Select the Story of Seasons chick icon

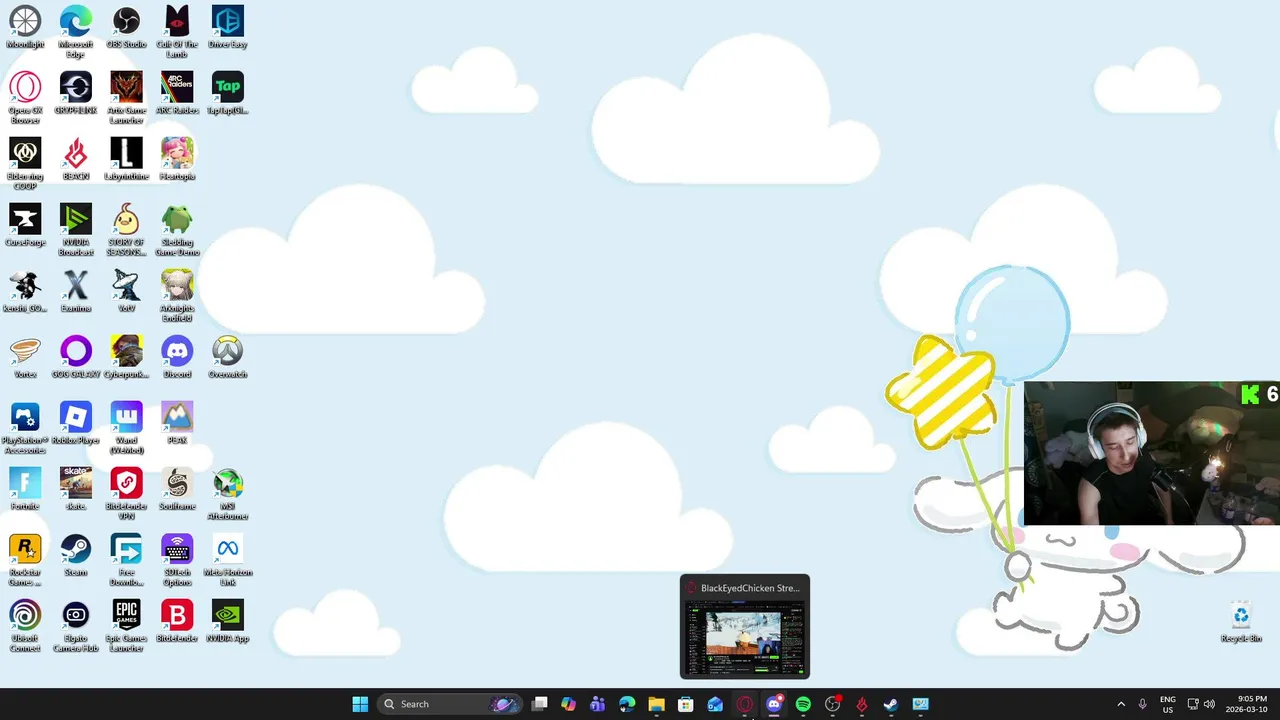pyautogui.click(x=126, y=229)
